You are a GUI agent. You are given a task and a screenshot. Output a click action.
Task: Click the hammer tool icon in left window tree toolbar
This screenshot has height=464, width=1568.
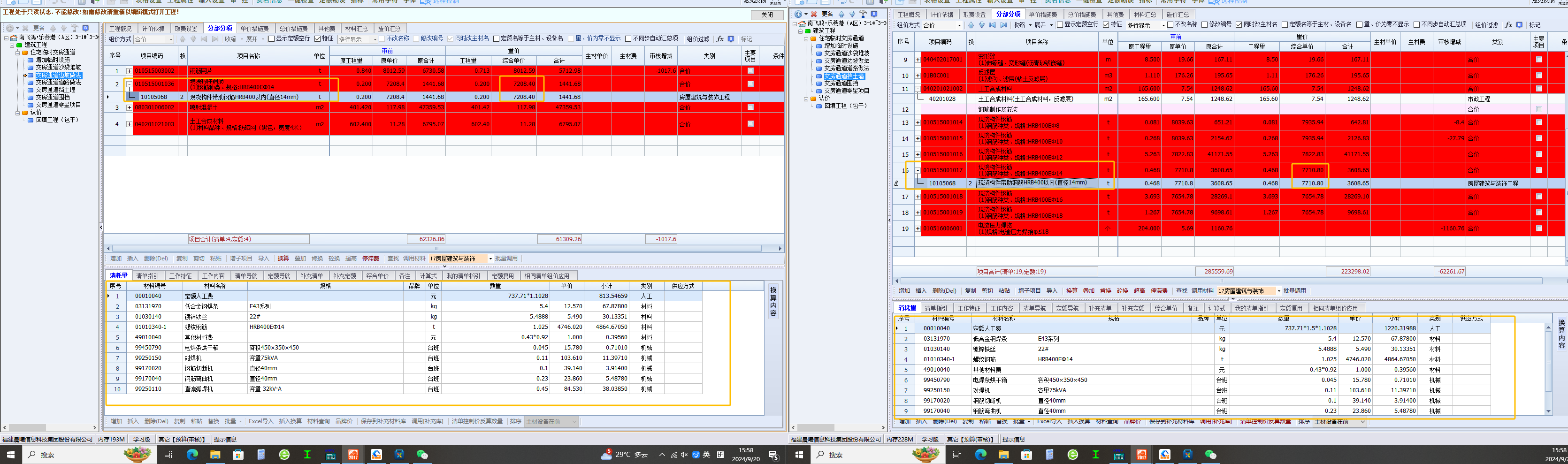[x=75, y=28]
